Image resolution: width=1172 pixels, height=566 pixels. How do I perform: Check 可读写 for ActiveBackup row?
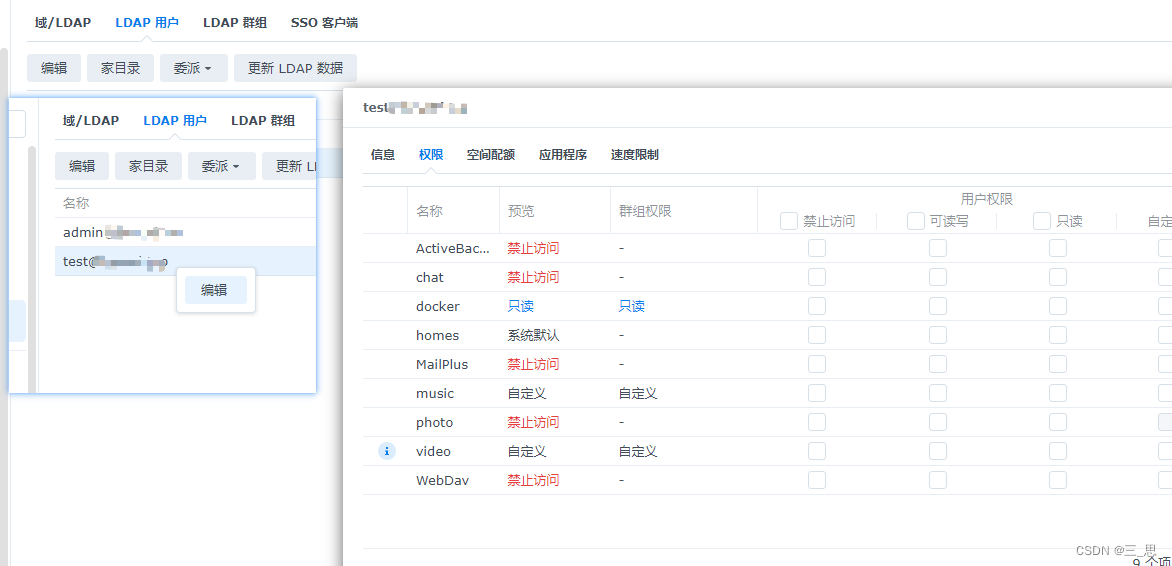tap(938, 248)
